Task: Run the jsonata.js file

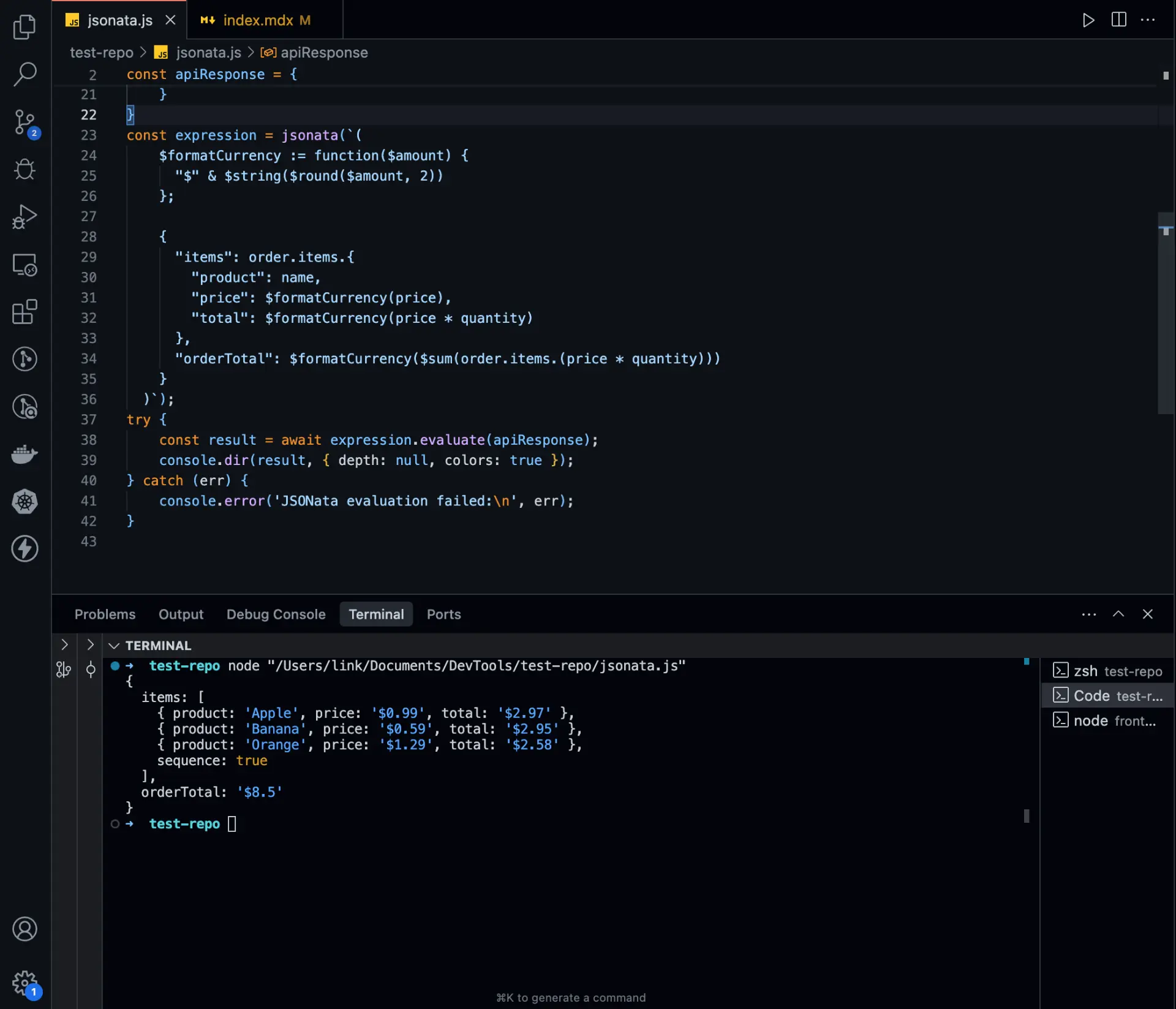Action: tap(1088, 20)
